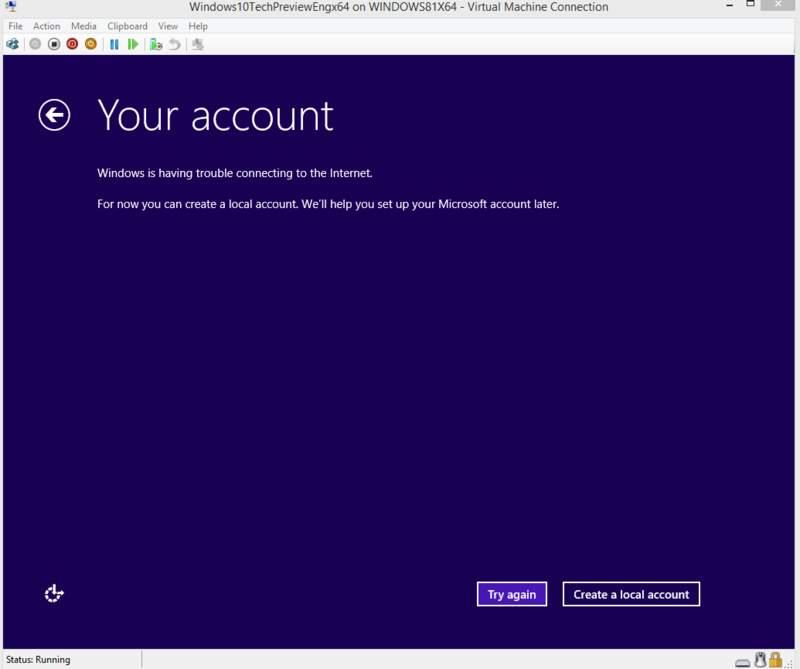The width and height of the screenshot is (800, 669).
Task: Close the Virtual Machine Connection window
Action: pos(778,5)
